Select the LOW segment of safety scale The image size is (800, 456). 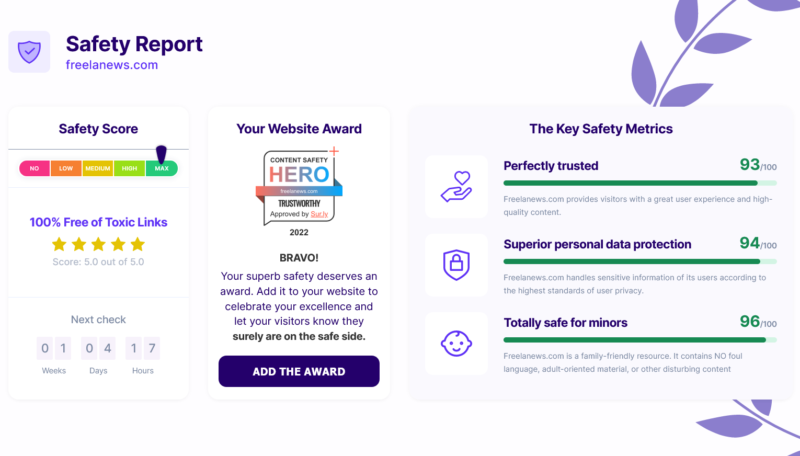coord(66,169)
